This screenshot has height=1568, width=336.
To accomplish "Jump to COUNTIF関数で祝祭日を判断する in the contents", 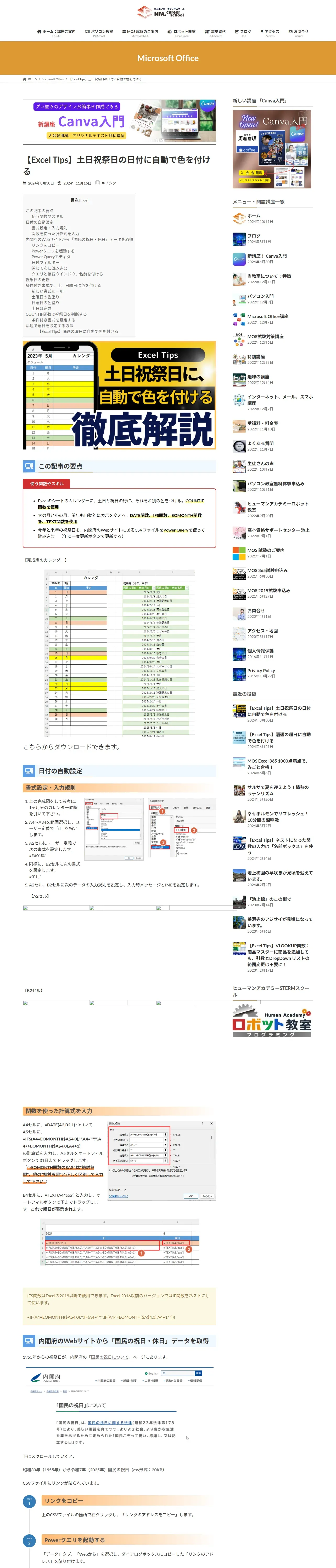I will click(x=56, y=315).
